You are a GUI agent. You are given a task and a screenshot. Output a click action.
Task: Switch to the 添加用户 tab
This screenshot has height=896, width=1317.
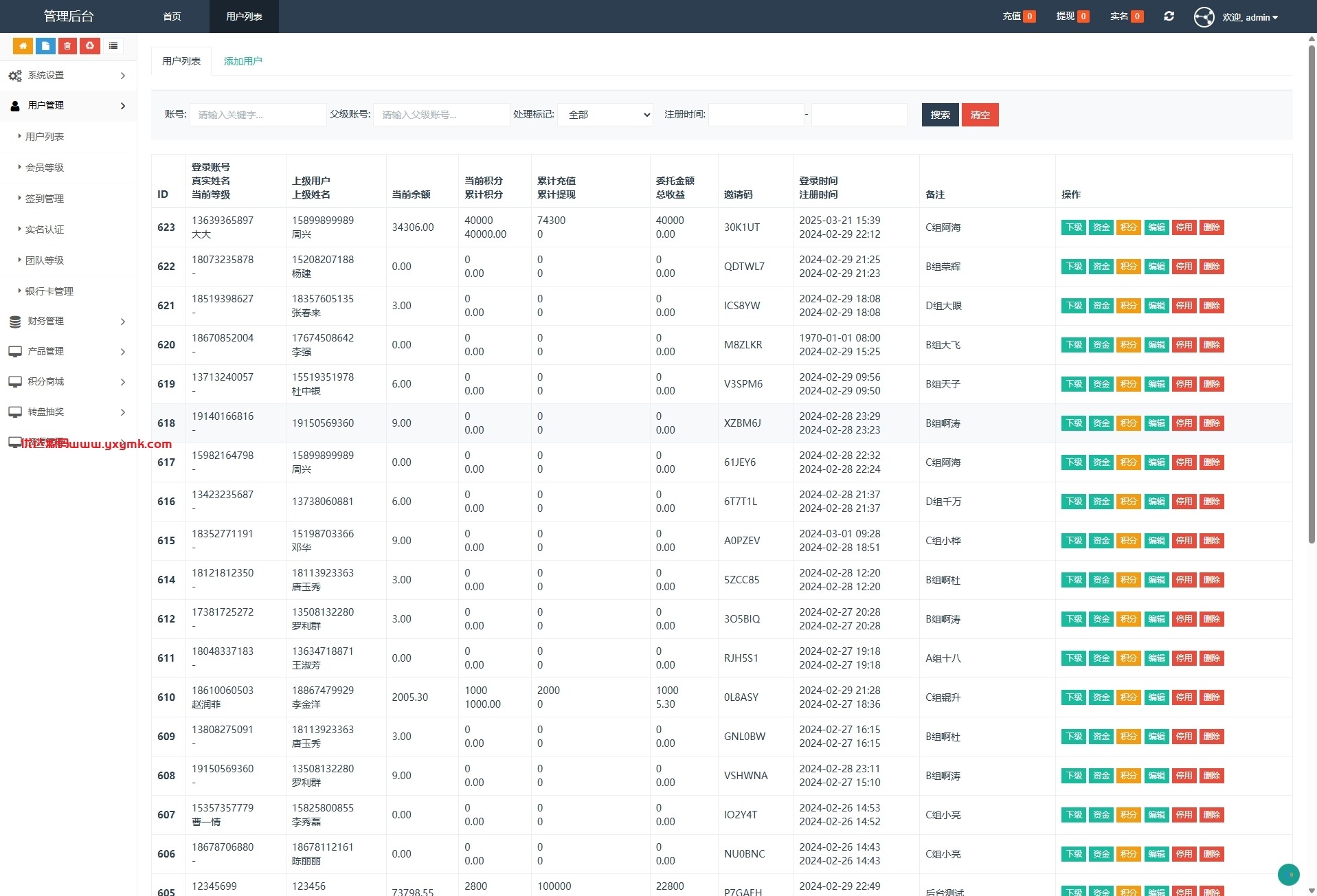coord(243,61)
